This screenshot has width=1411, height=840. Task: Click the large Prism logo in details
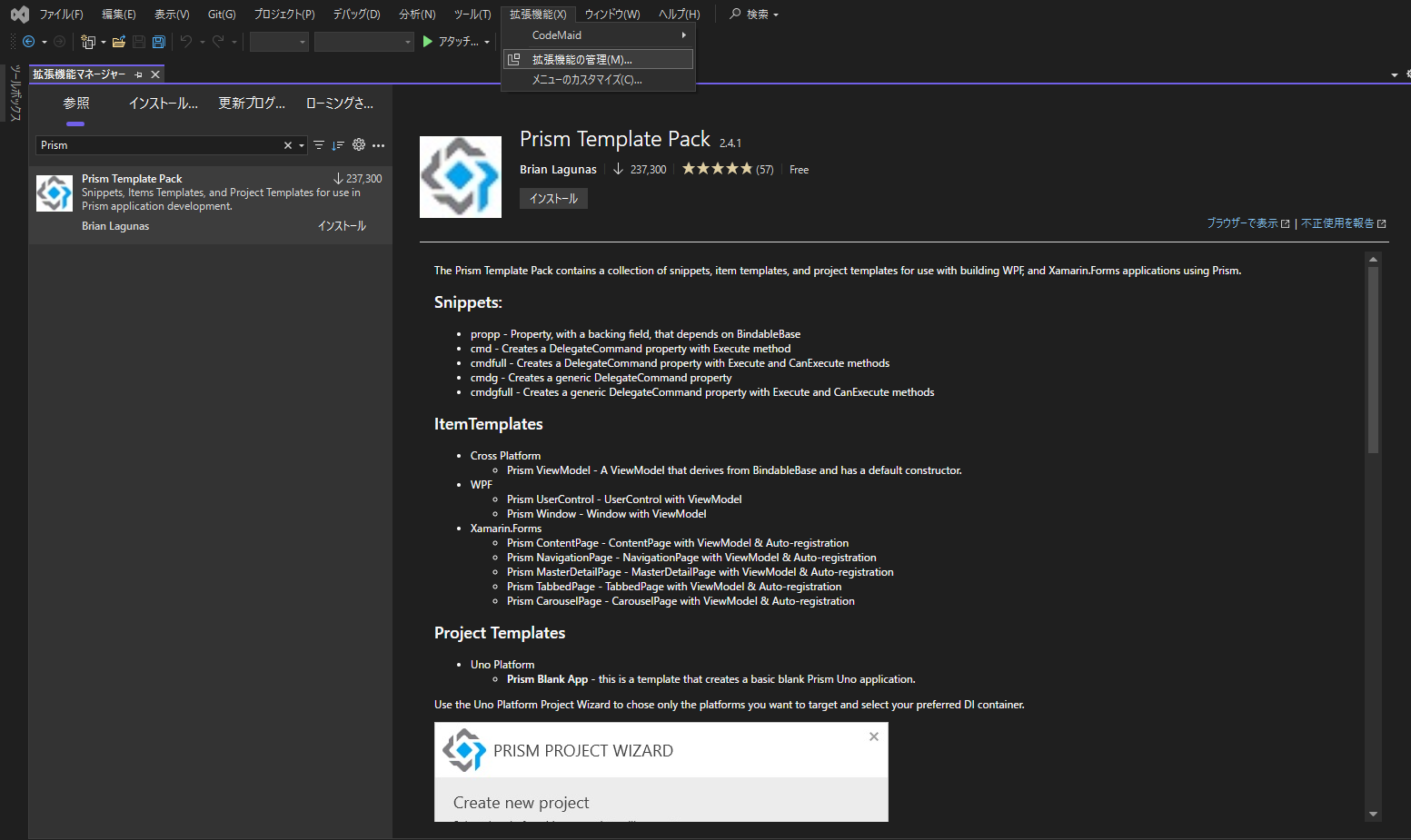pos(461,177)
